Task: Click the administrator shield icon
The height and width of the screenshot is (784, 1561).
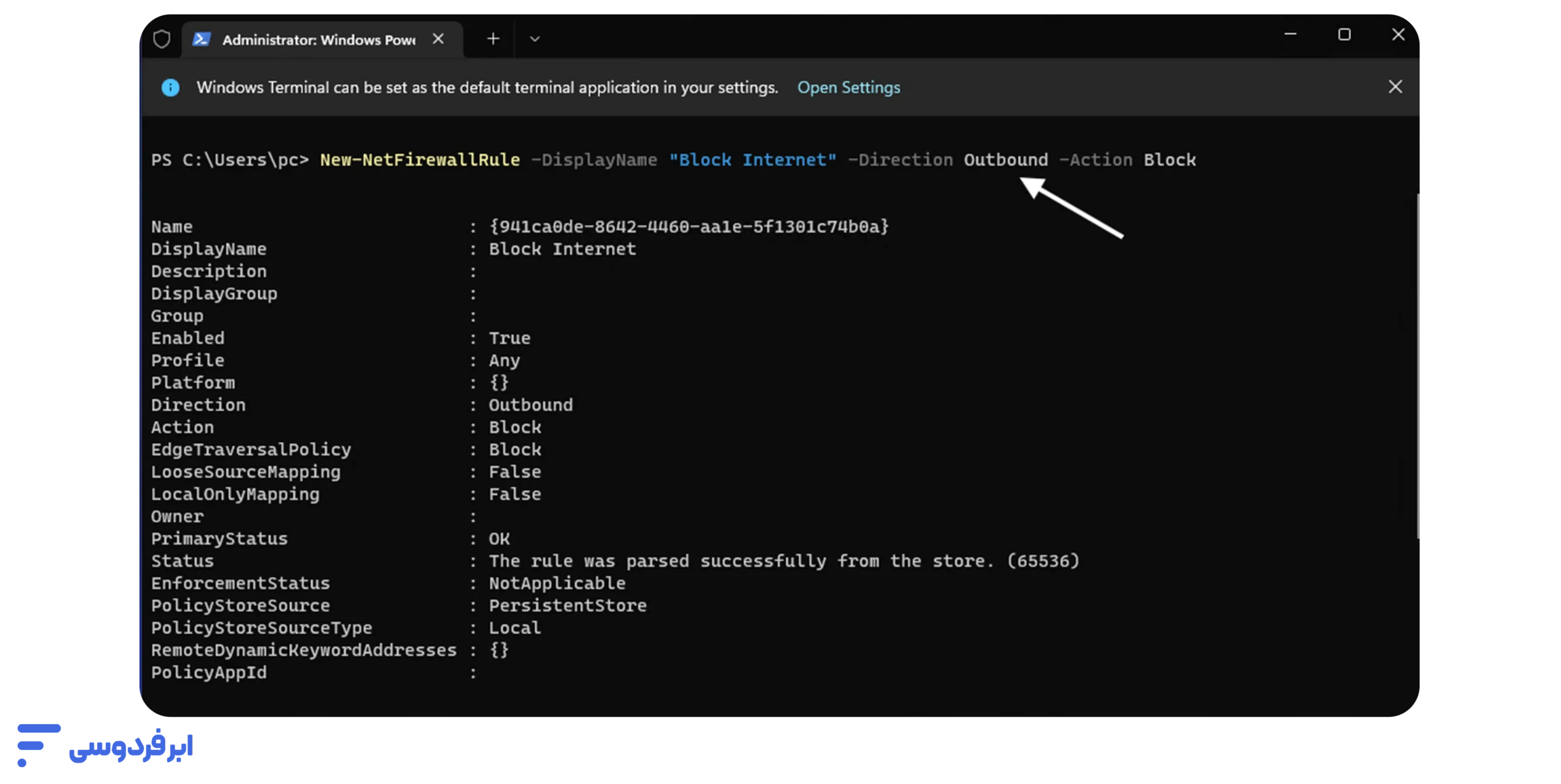Action: point(162,39)
